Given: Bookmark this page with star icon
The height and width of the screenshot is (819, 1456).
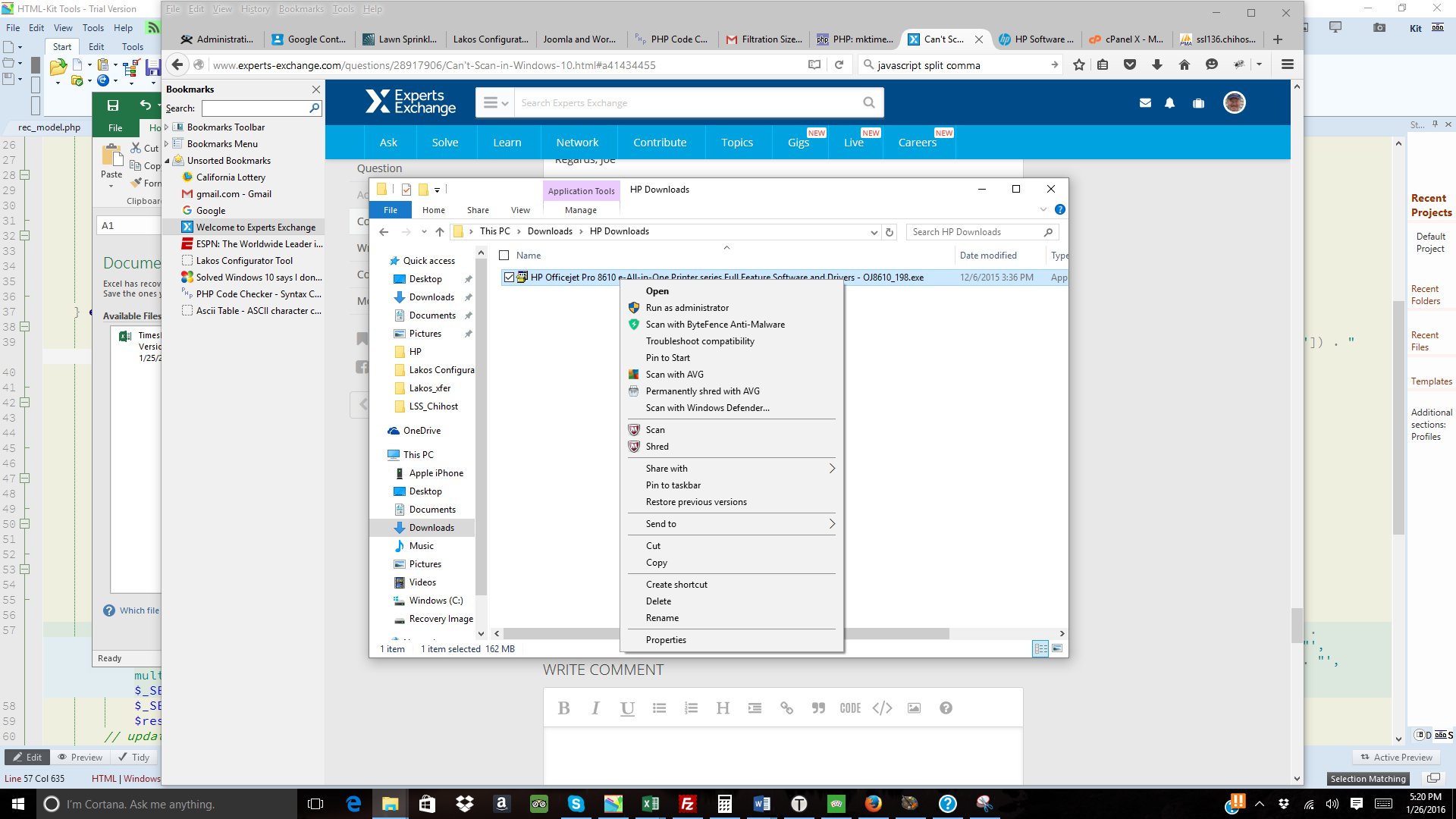Looking at the screenshot, I should point(1078,65).
